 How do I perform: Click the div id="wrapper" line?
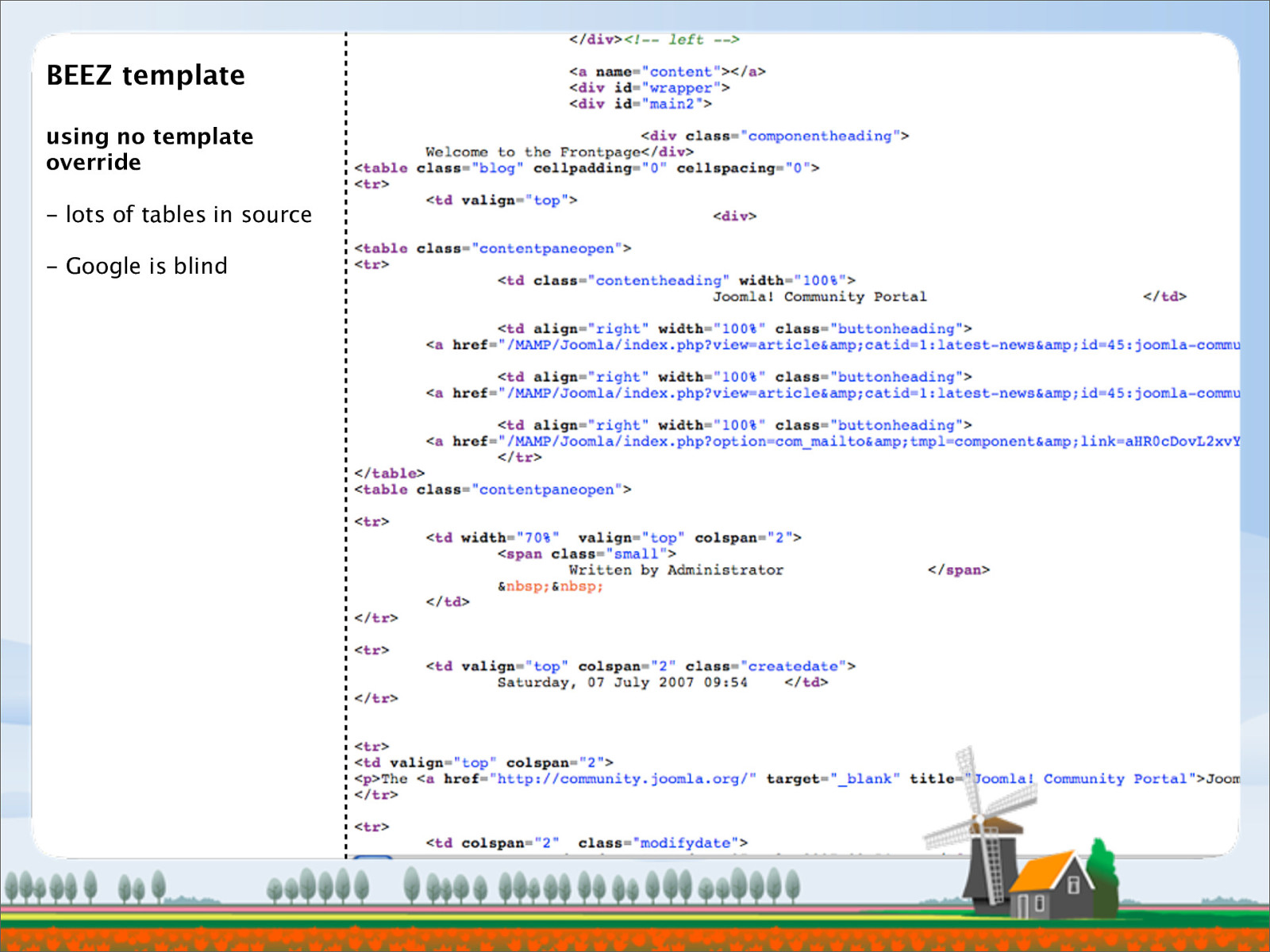pos(649,87)
